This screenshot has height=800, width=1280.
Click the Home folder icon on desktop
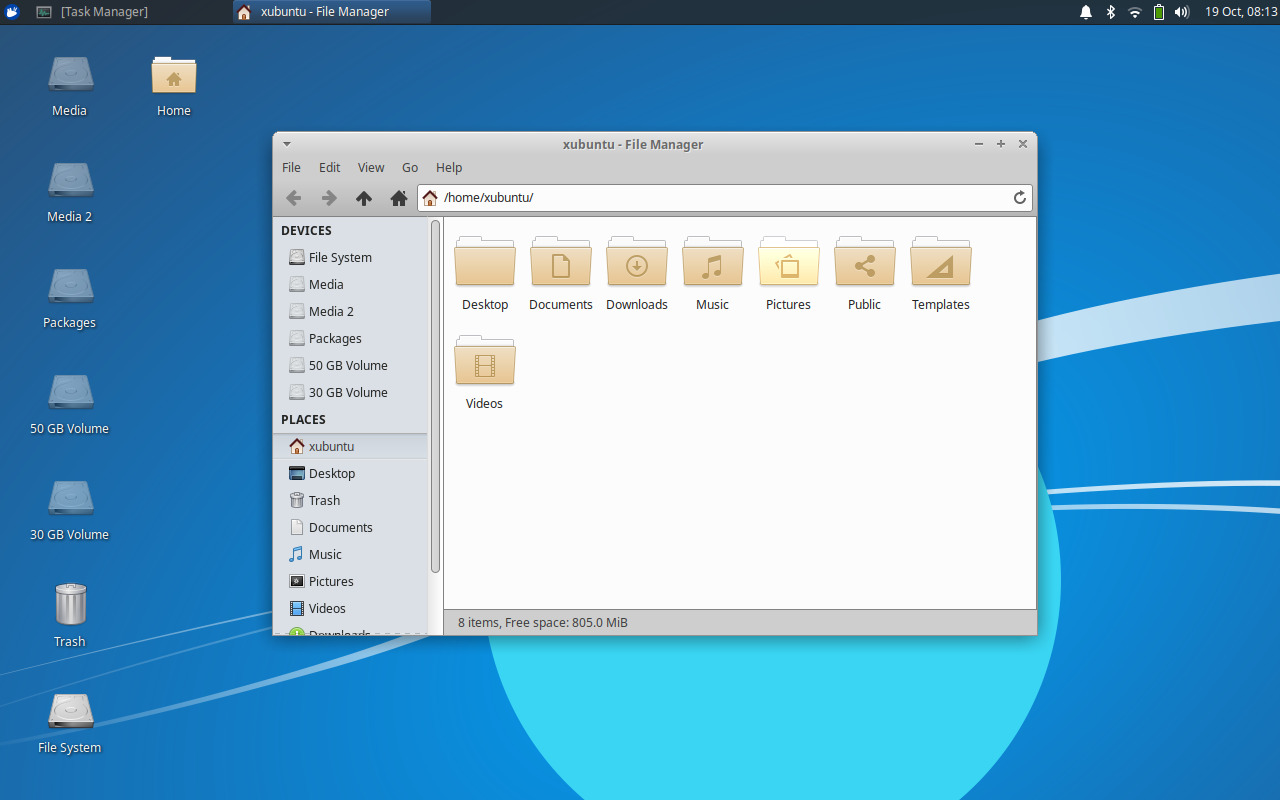(174, 76)
